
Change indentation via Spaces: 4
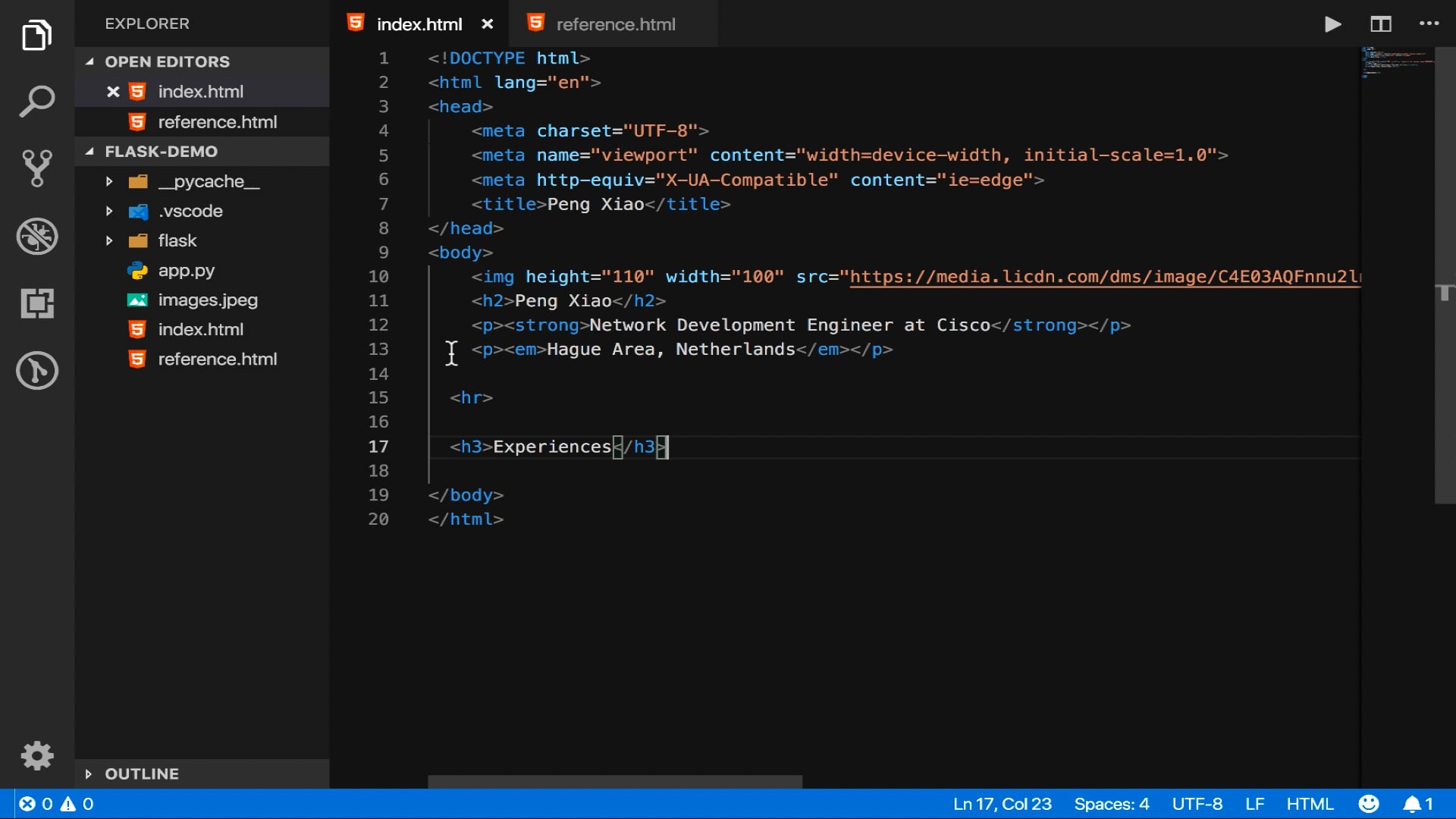click(x=1111, y=804)
